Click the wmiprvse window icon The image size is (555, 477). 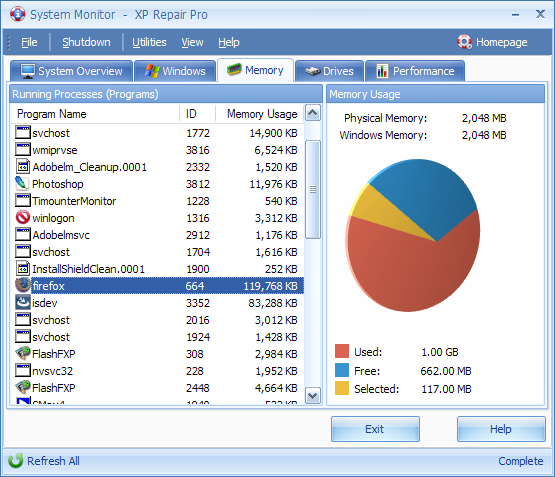coord(23,149)
